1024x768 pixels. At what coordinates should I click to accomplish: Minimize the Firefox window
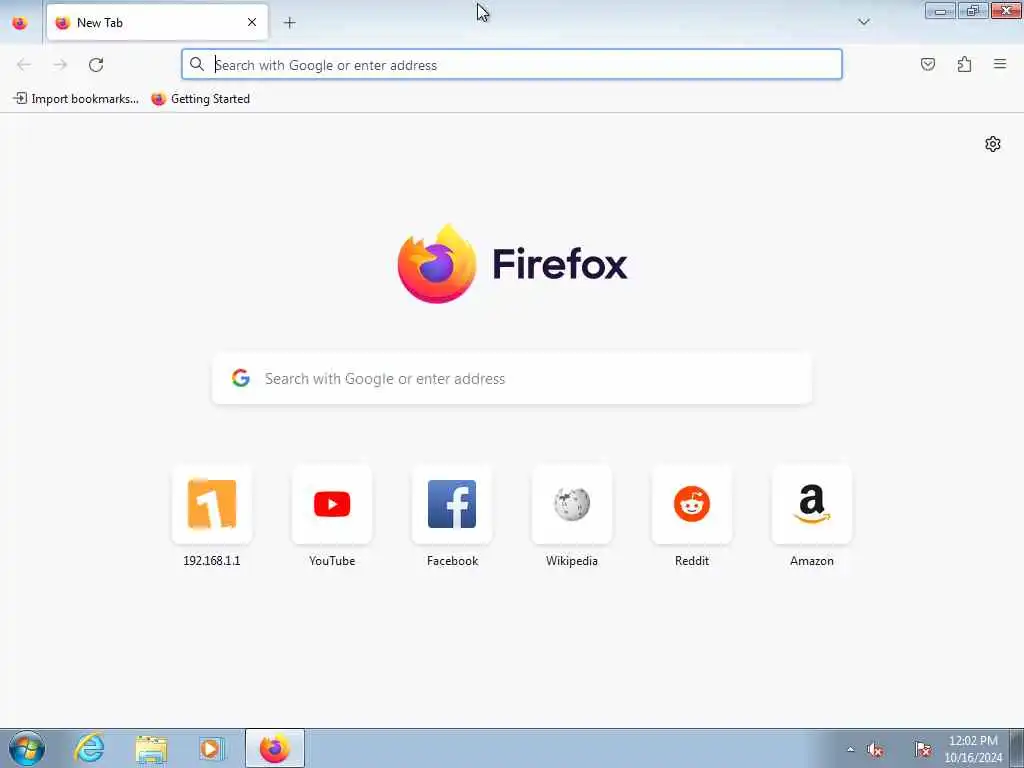[x=940, y=10]
